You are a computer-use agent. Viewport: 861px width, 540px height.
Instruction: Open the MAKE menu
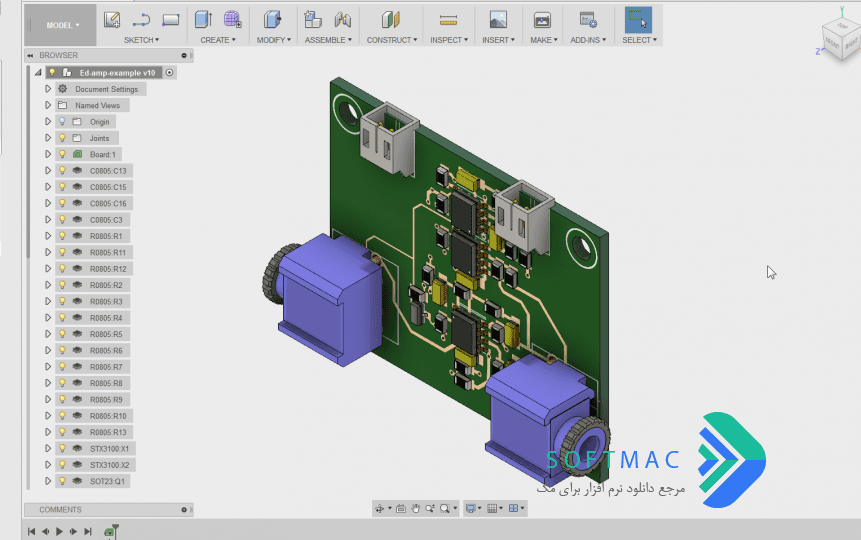tap(544, 40)
